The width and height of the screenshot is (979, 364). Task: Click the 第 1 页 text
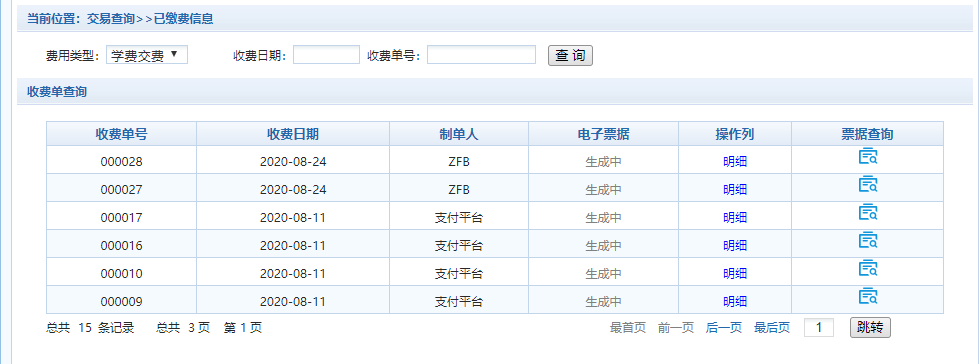tap(243, 328)
